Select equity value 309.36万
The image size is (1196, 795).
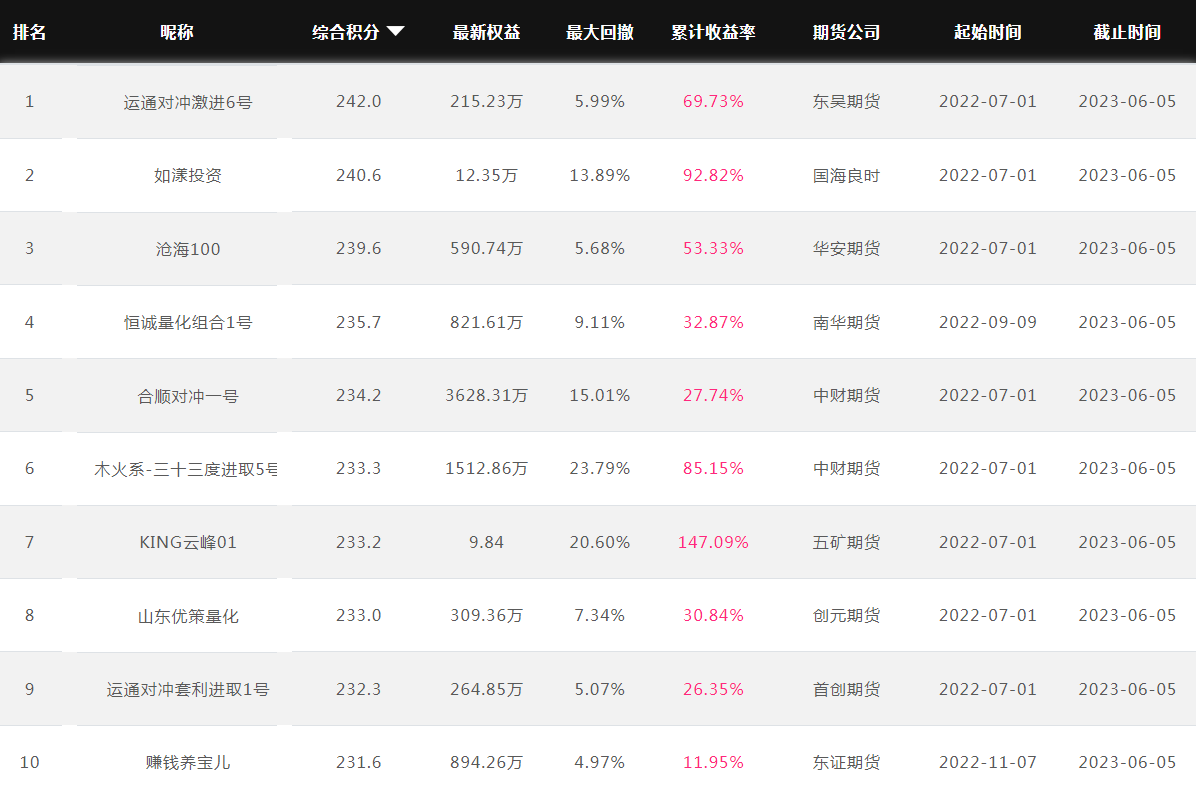coord(487,616)
